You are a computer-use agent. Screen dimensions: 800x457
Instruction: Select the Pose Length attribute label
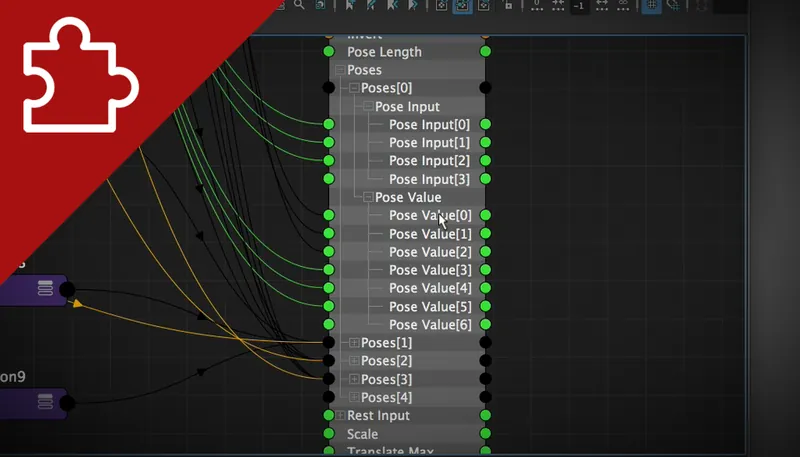point(385,52)
